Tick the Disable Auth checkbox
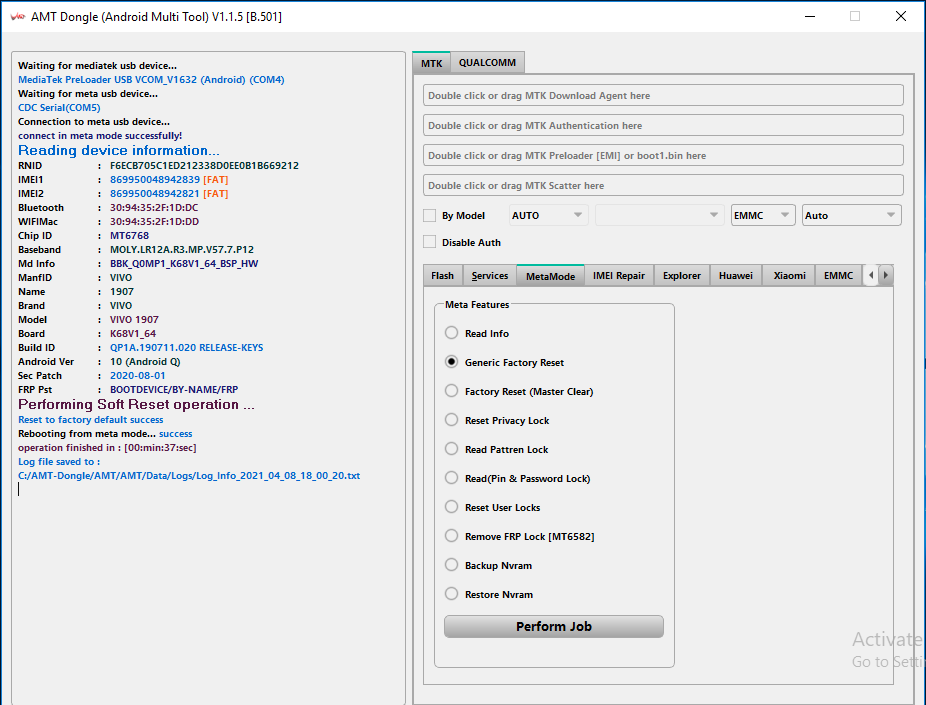 point(430,242)
